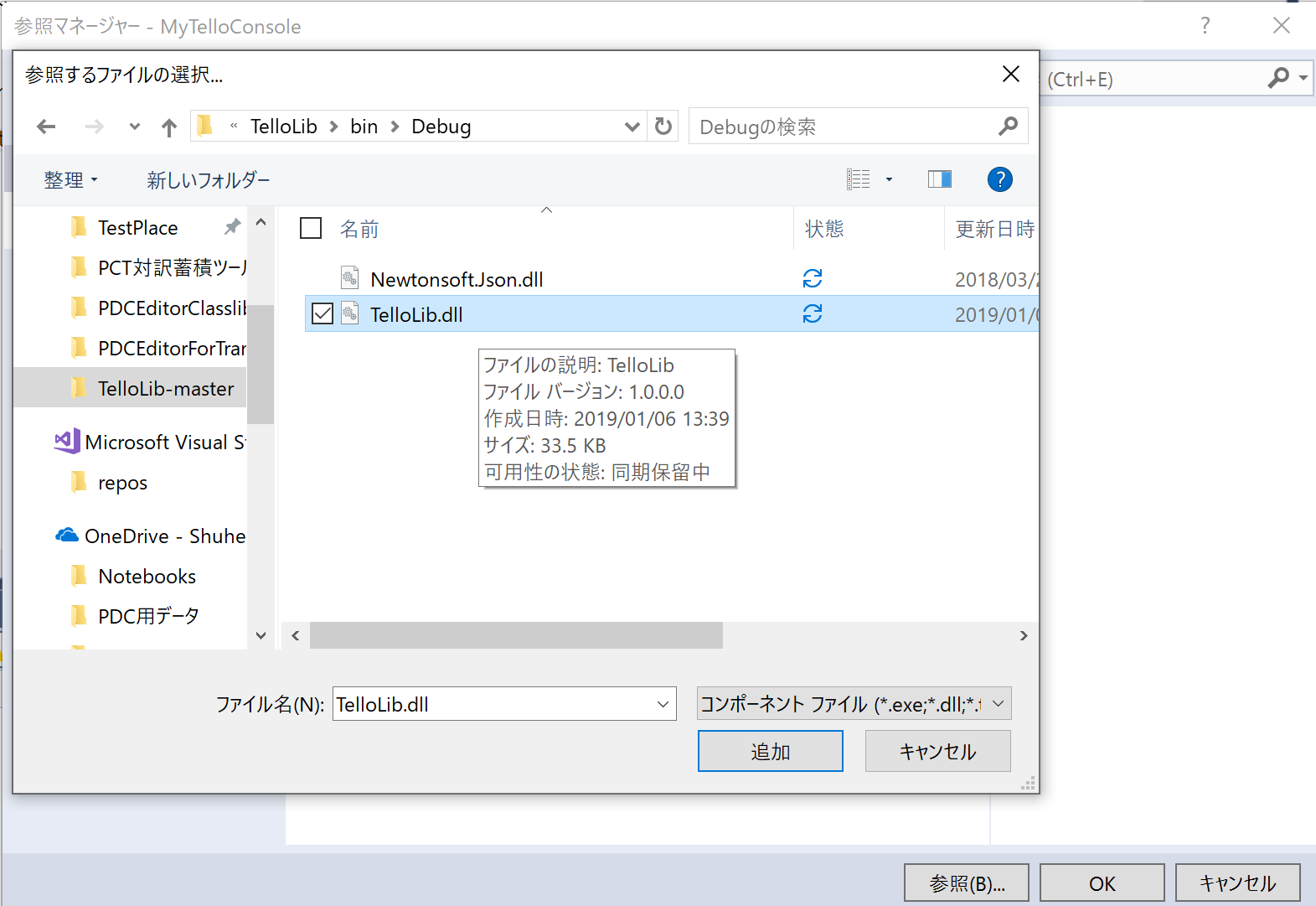Change the view layout icon
1316x906 pixels.
(x=859, y=179)
